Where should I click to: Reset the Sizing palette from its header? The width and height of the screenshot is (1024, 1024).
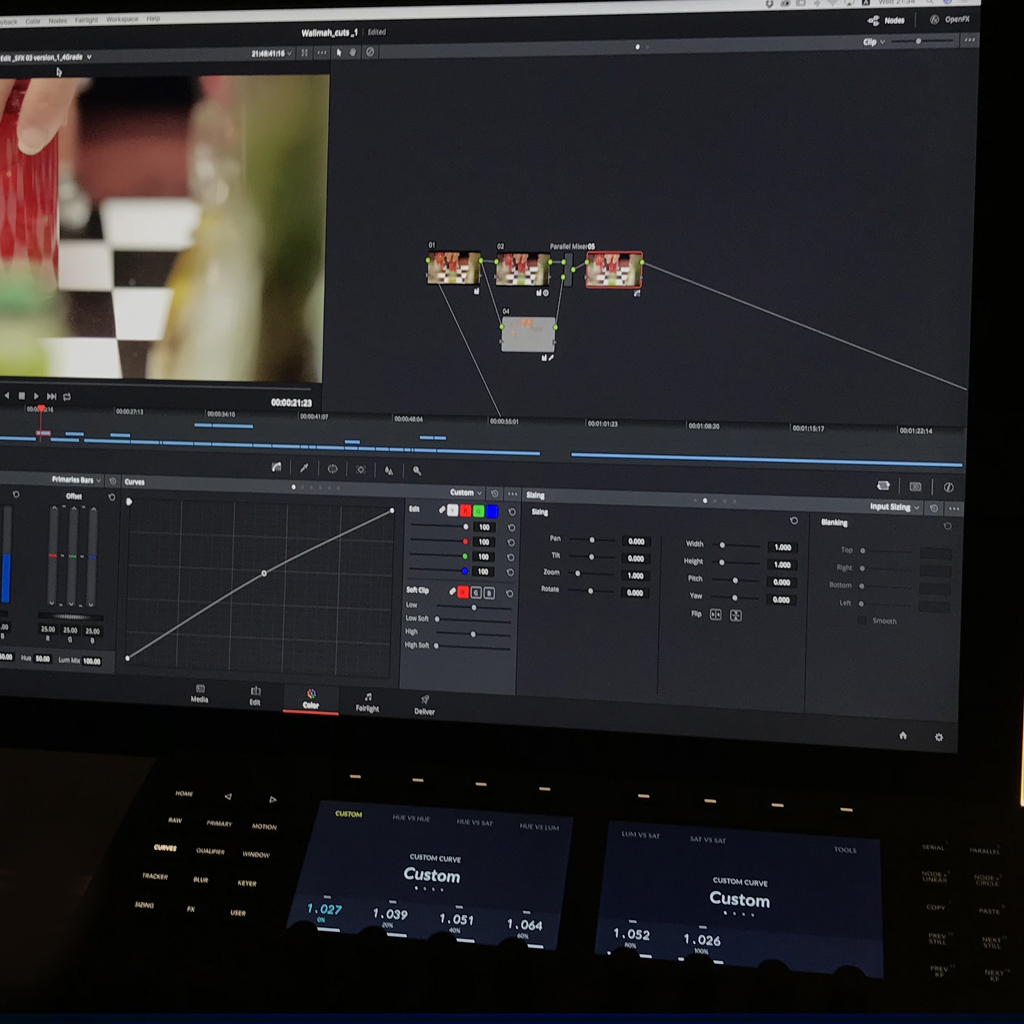pyautogui.click(x=934, y=508)
